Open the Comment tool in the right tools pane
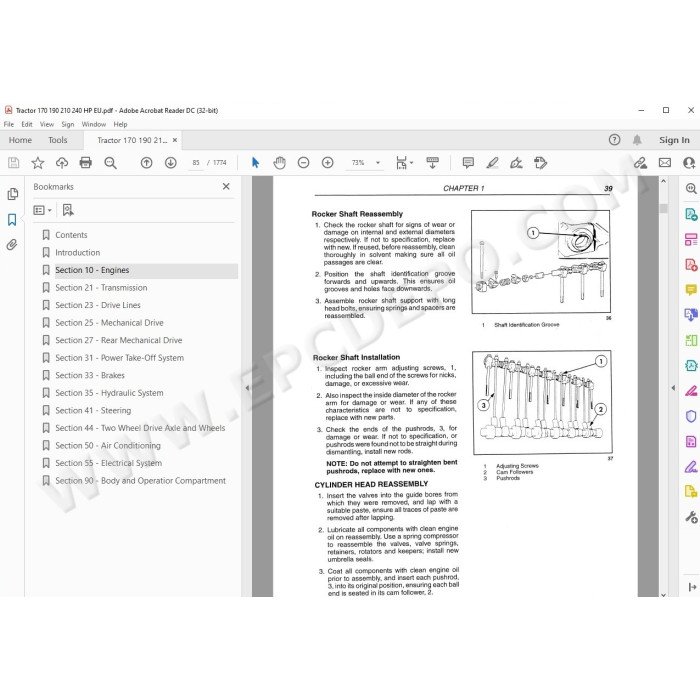This screenshot has width=700, height=700. click(691, 290)
